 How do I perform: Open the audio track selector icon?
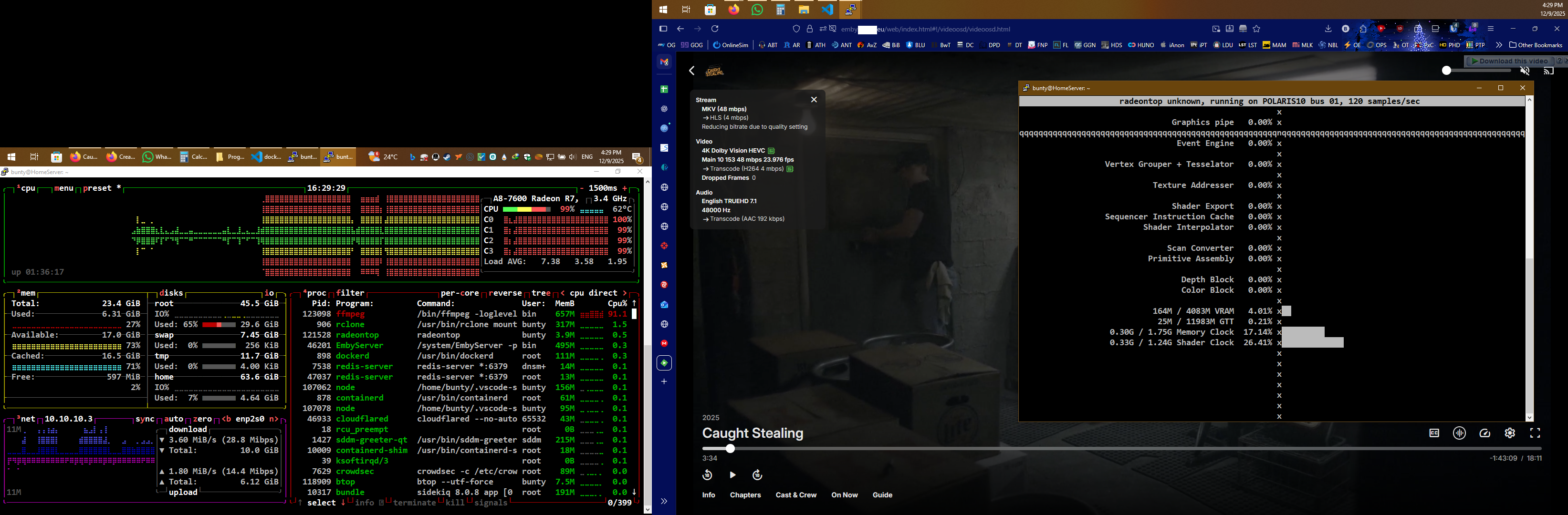(x=1459, y=433)
